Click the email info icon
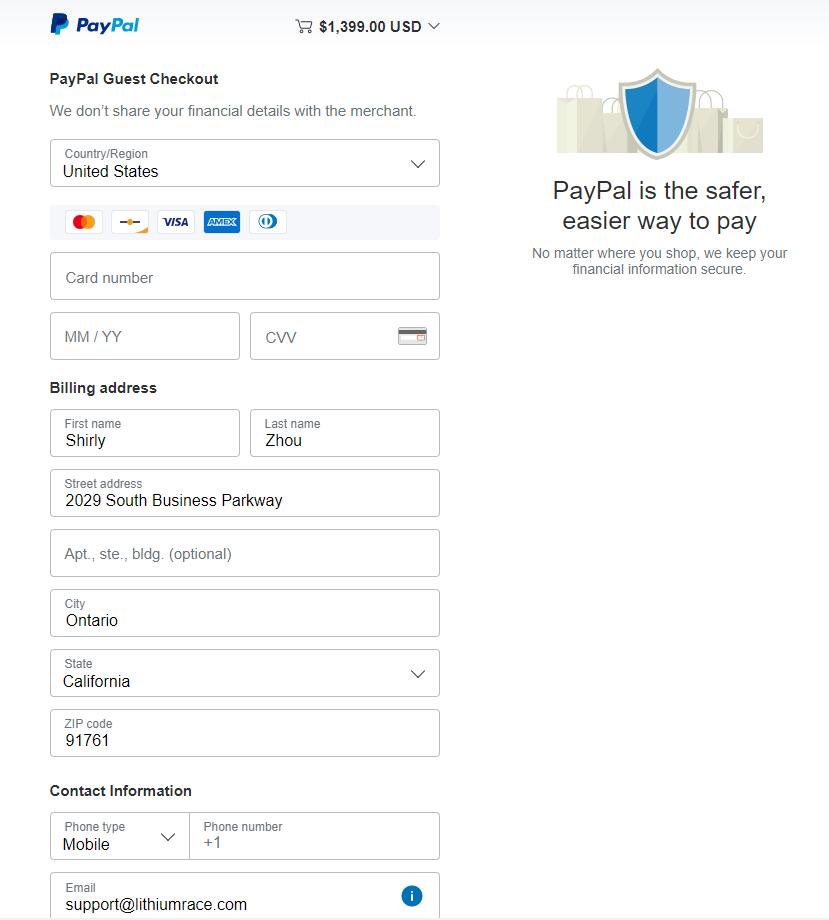 412,896
